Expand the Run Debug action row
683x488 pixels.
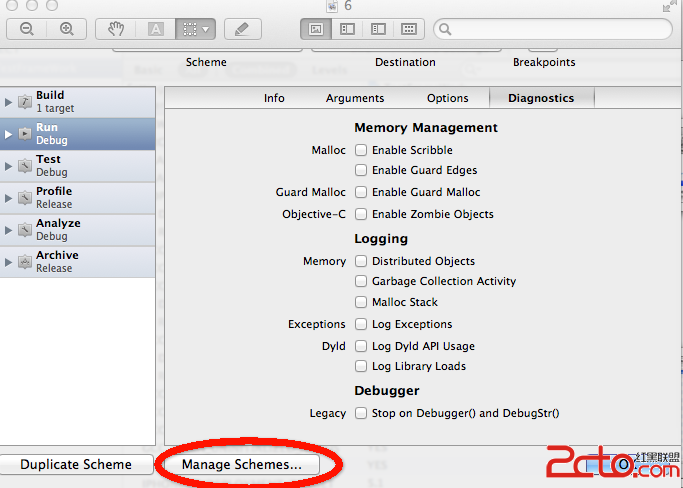(x=8, y=134)
